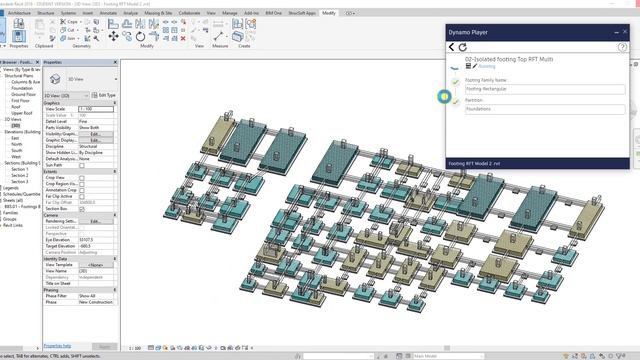Toggle the Annotation Crop checkbox
Viewport: 640px width, 360px height.
[82, 190]
